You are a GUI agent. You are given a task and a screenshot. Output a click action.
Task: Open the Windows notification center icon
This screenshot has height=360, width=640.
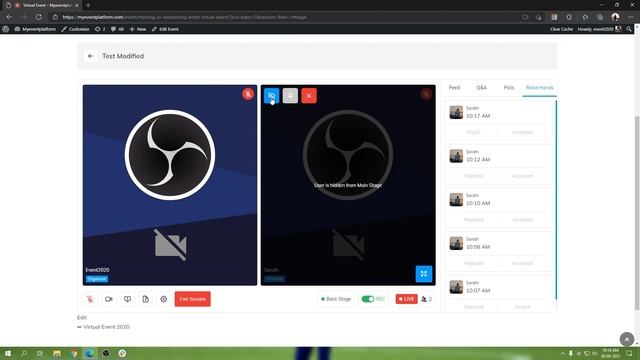(629, 353)
